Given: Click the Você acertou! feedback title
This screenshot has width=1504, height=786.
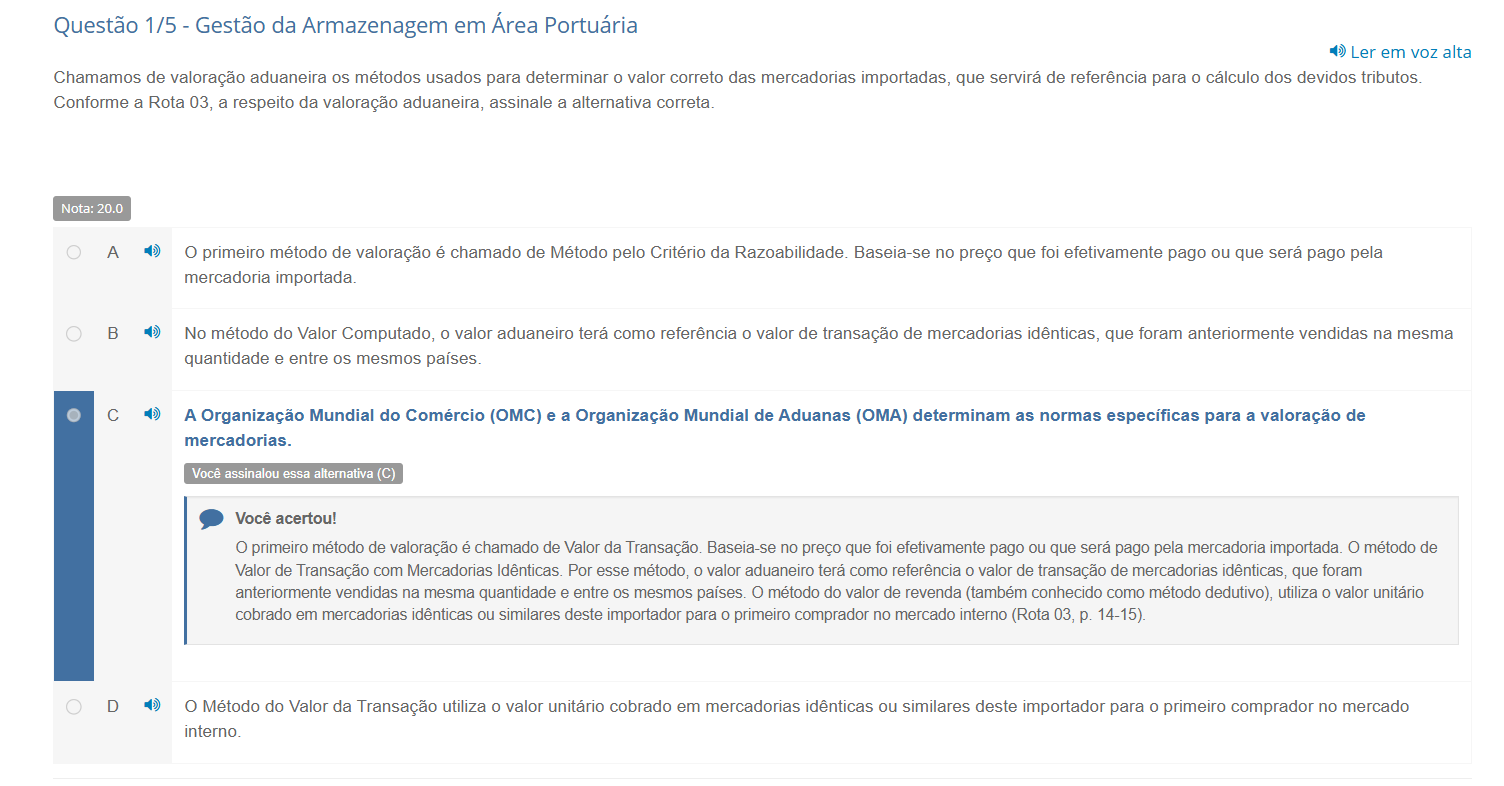Looking at the screenshot, I should pyautogui.click(x=286, y=519).
